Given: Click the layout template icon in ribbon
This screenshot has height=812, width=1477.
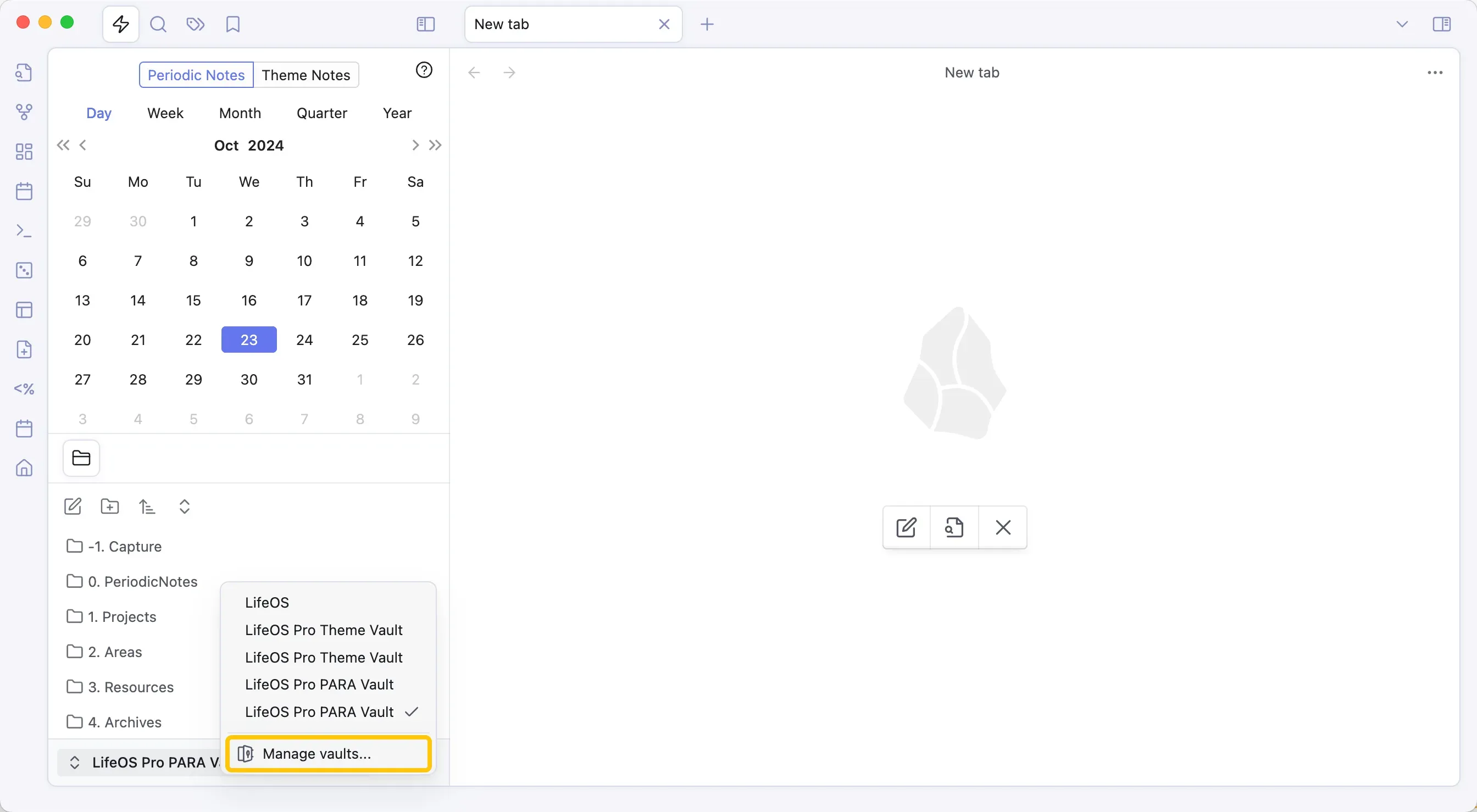Looking at the screenshot, I should tap(24, 310).
